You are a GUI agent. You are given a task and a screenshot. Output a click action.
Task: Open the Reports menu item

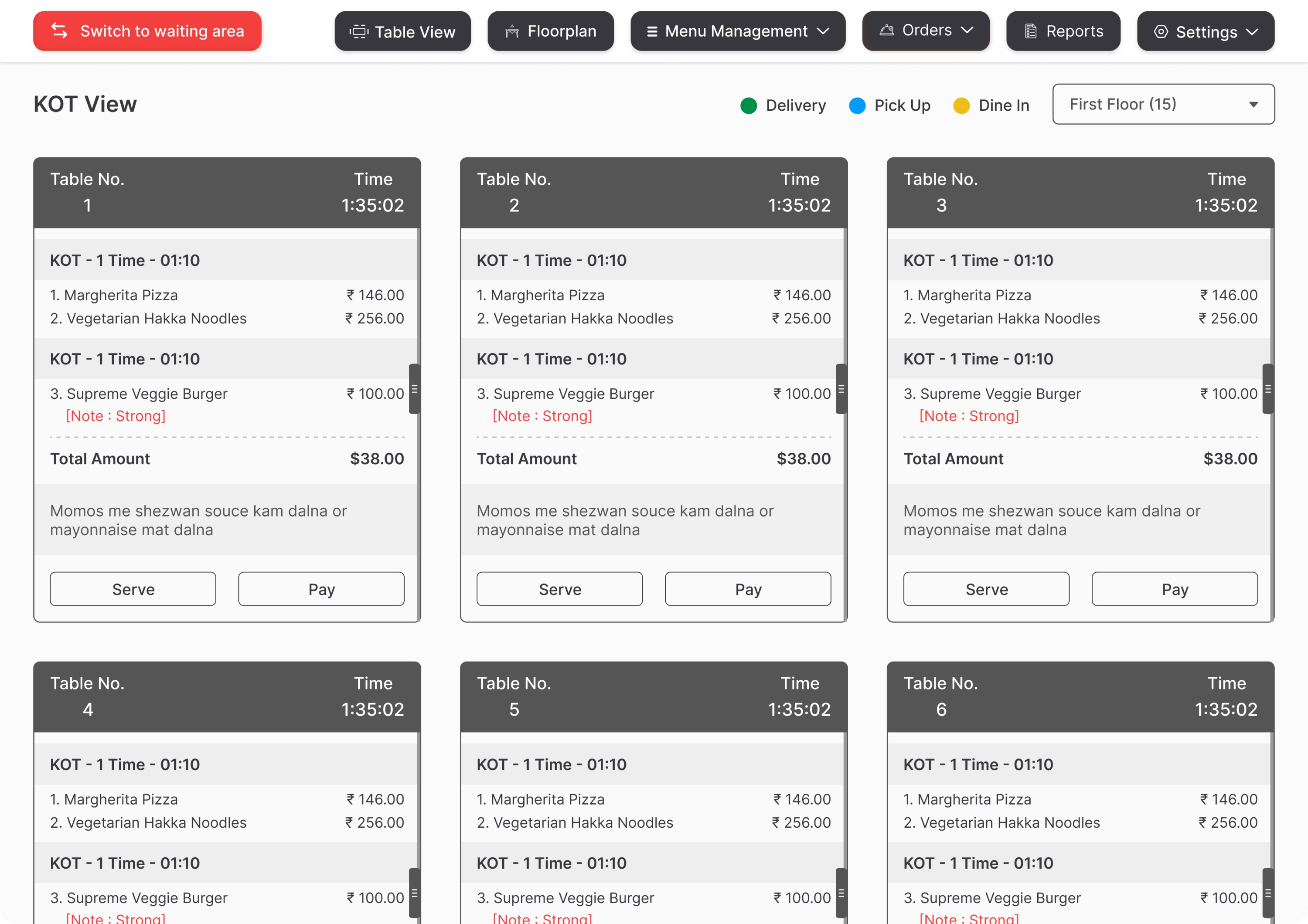pos(1063,31)
